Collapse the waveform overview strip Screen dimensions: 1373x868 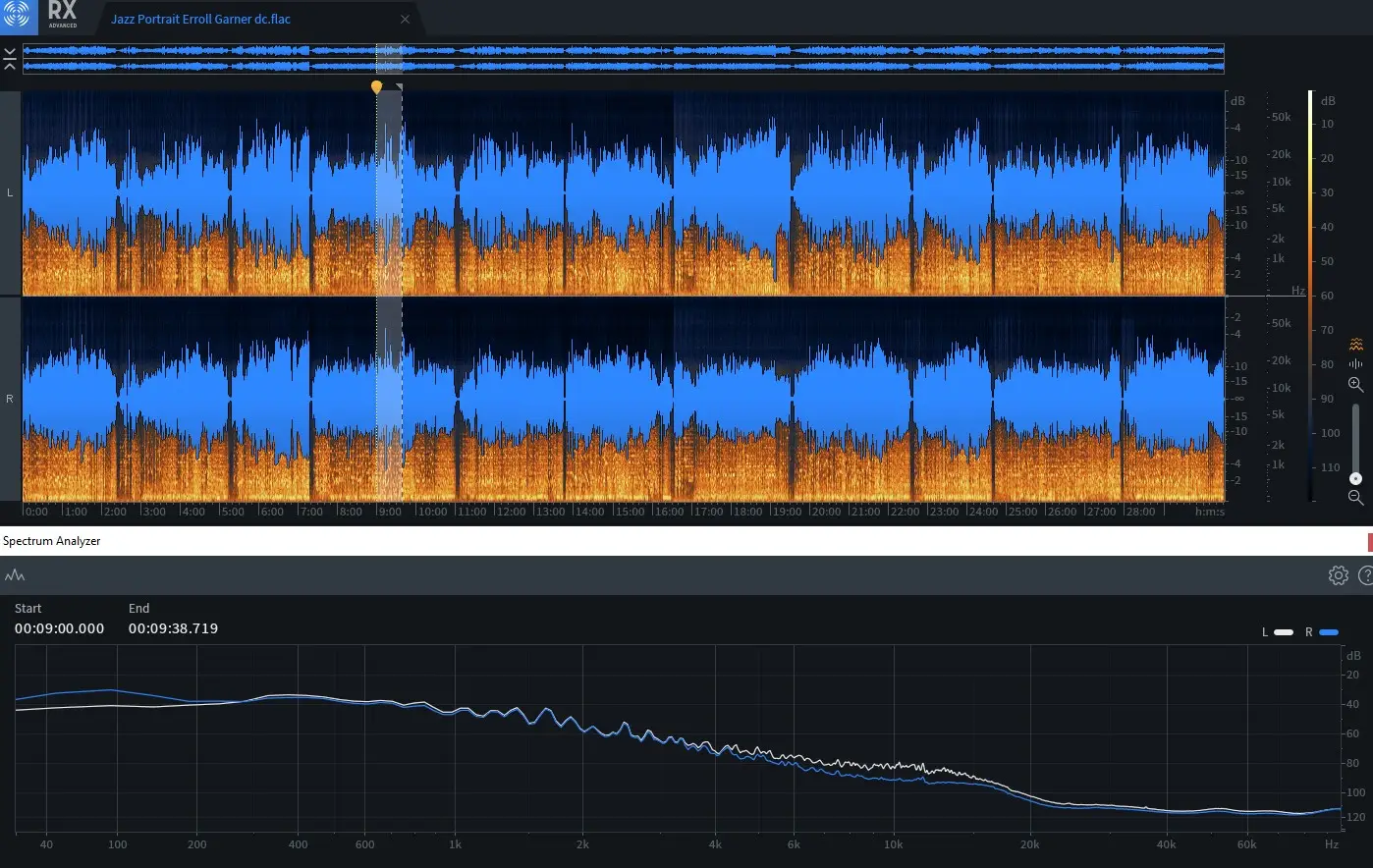(10, 59)
